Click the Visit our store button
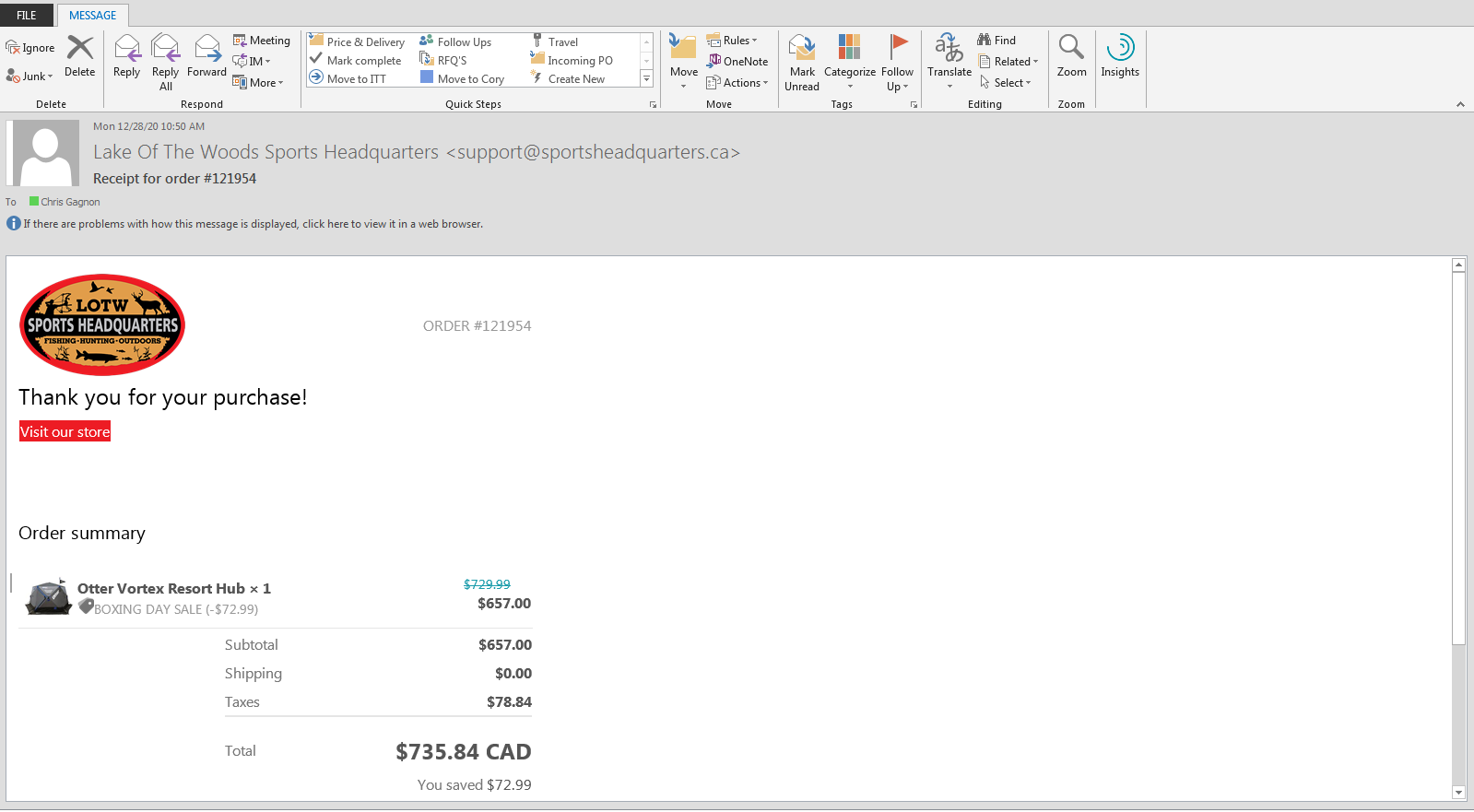 (x=65, y=431)
